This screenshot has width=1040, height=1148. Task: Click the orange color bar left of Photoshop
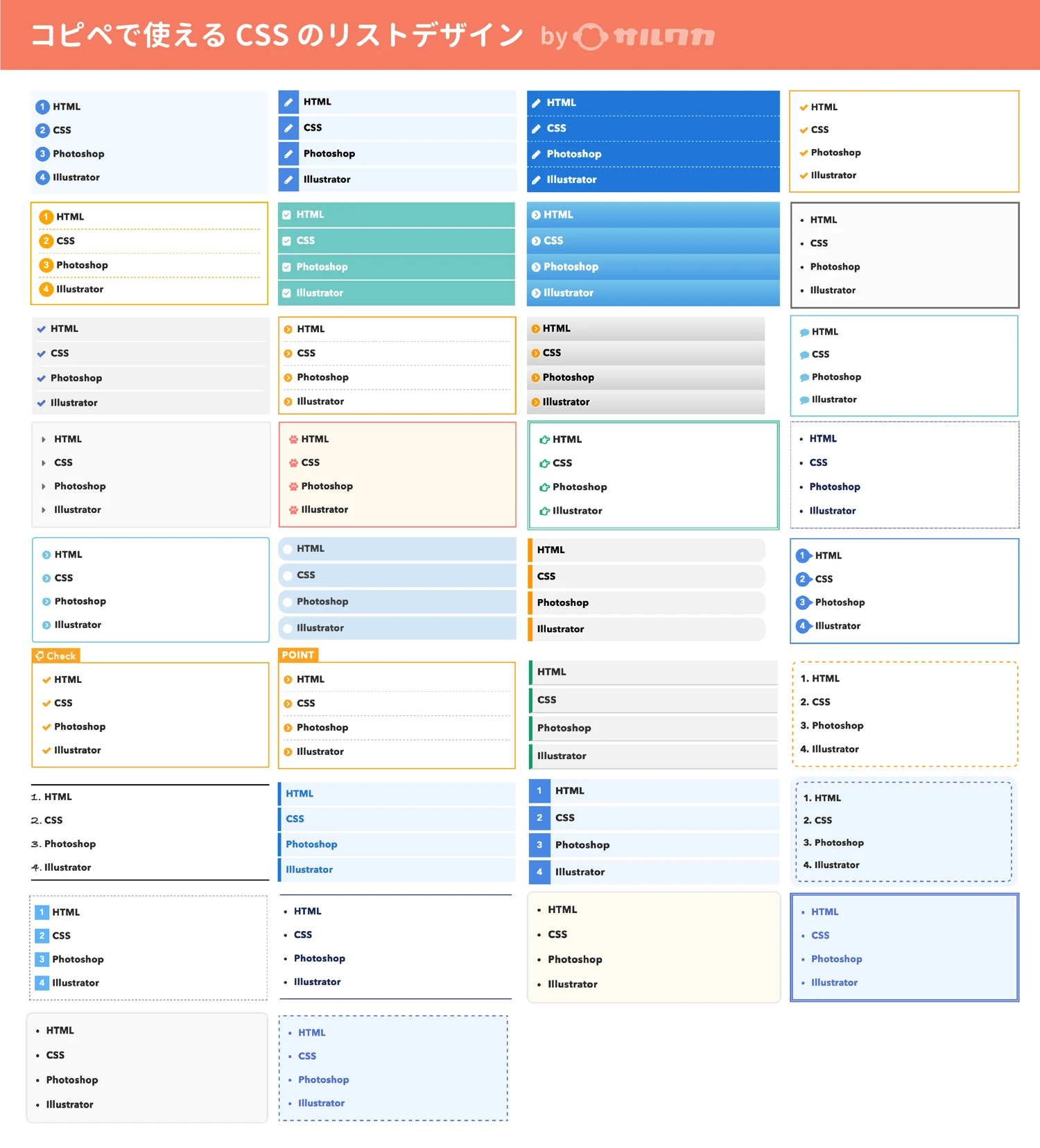coord(530,602)
